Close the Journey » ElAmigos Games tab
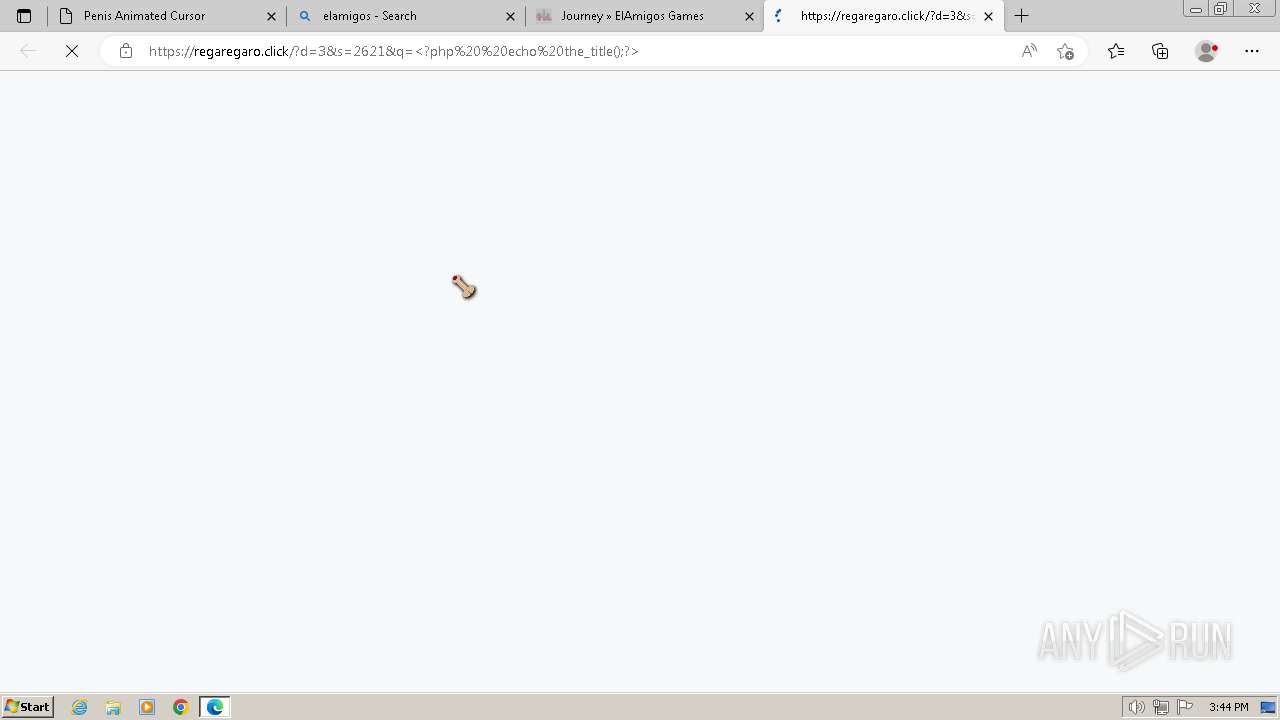Screen dimensions: 1280x720 coord(750,16)
